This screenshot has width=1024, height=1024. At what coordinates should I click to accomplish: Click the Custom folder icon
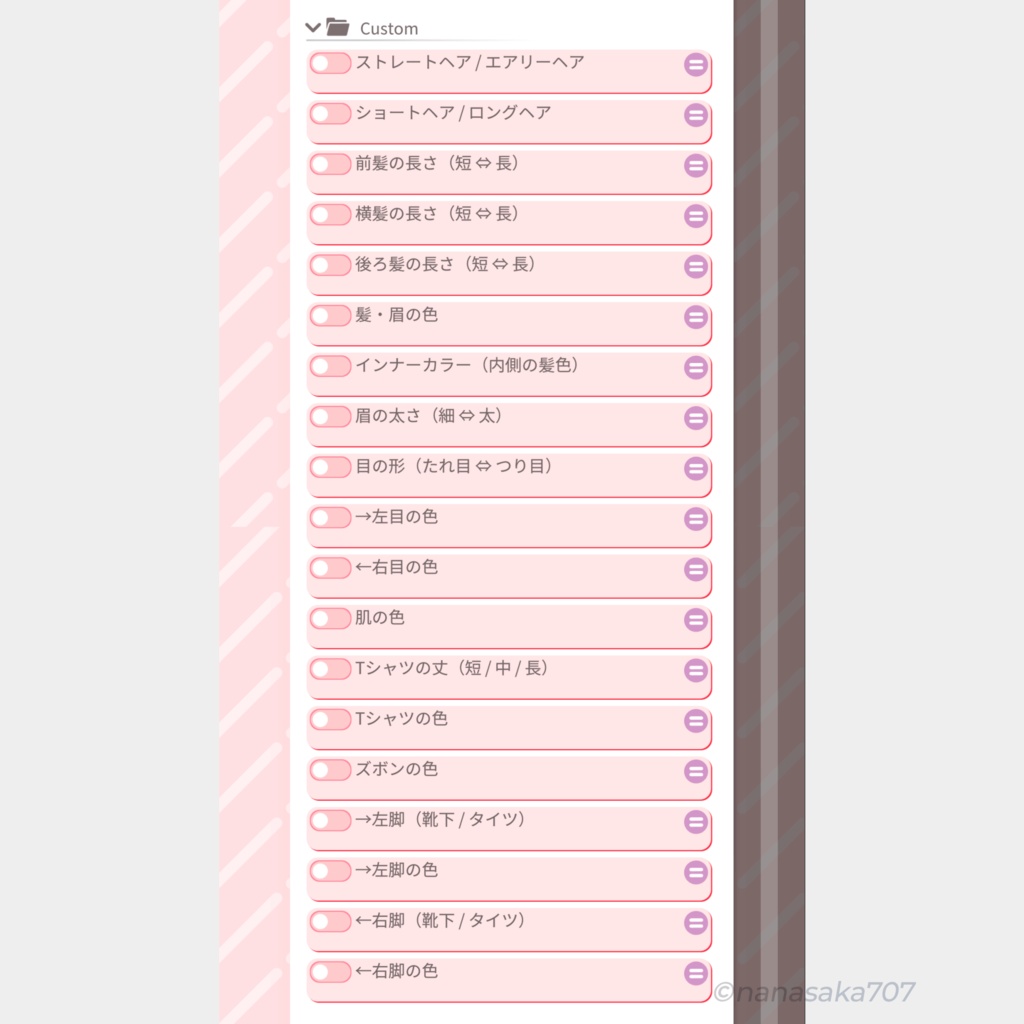click(x=337, y=27)
